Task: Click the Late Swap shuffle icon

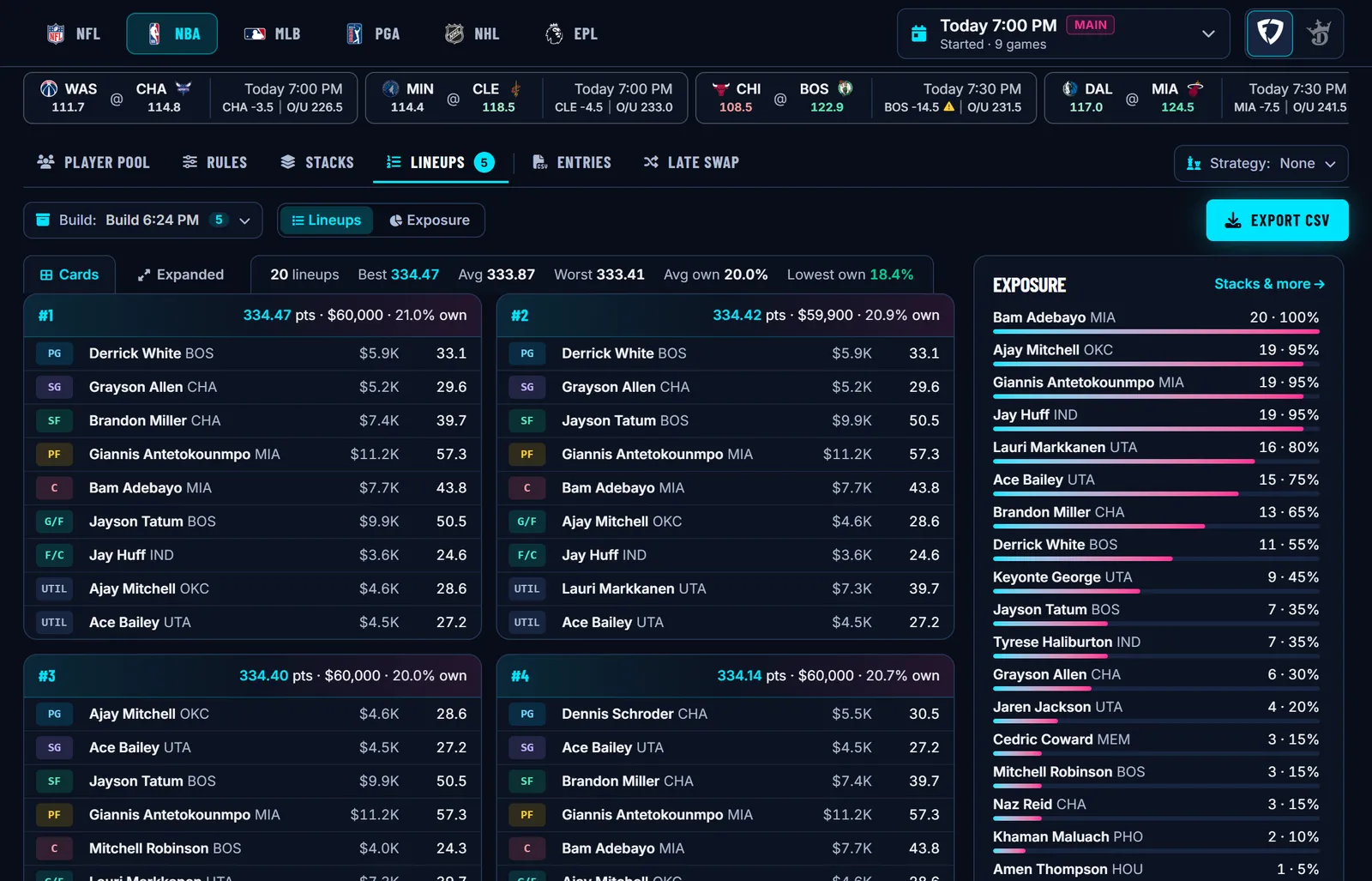Action: [652, 162]
